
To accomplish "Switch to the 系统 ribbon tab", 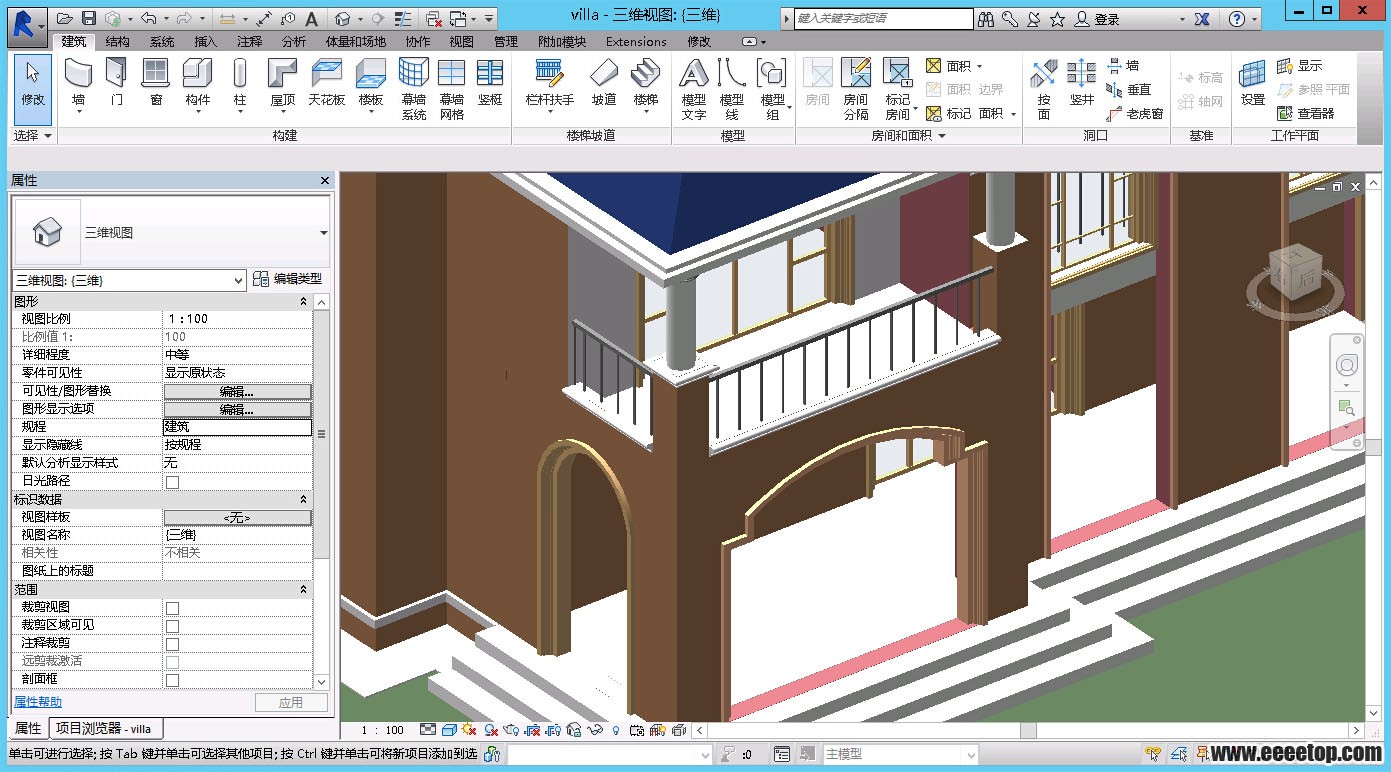I will tap(161, 42).
